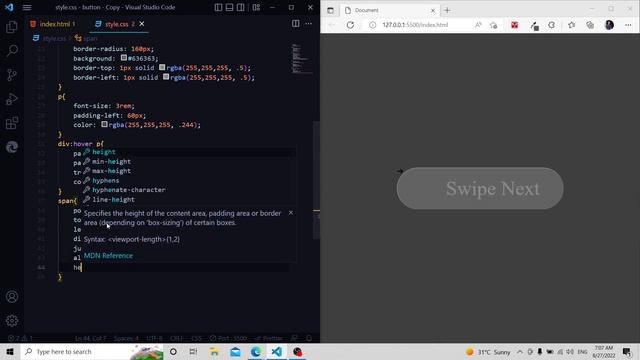Open the Edge profile avatar
The height and width of the screenshot is (360, 640).
(609, 25)
